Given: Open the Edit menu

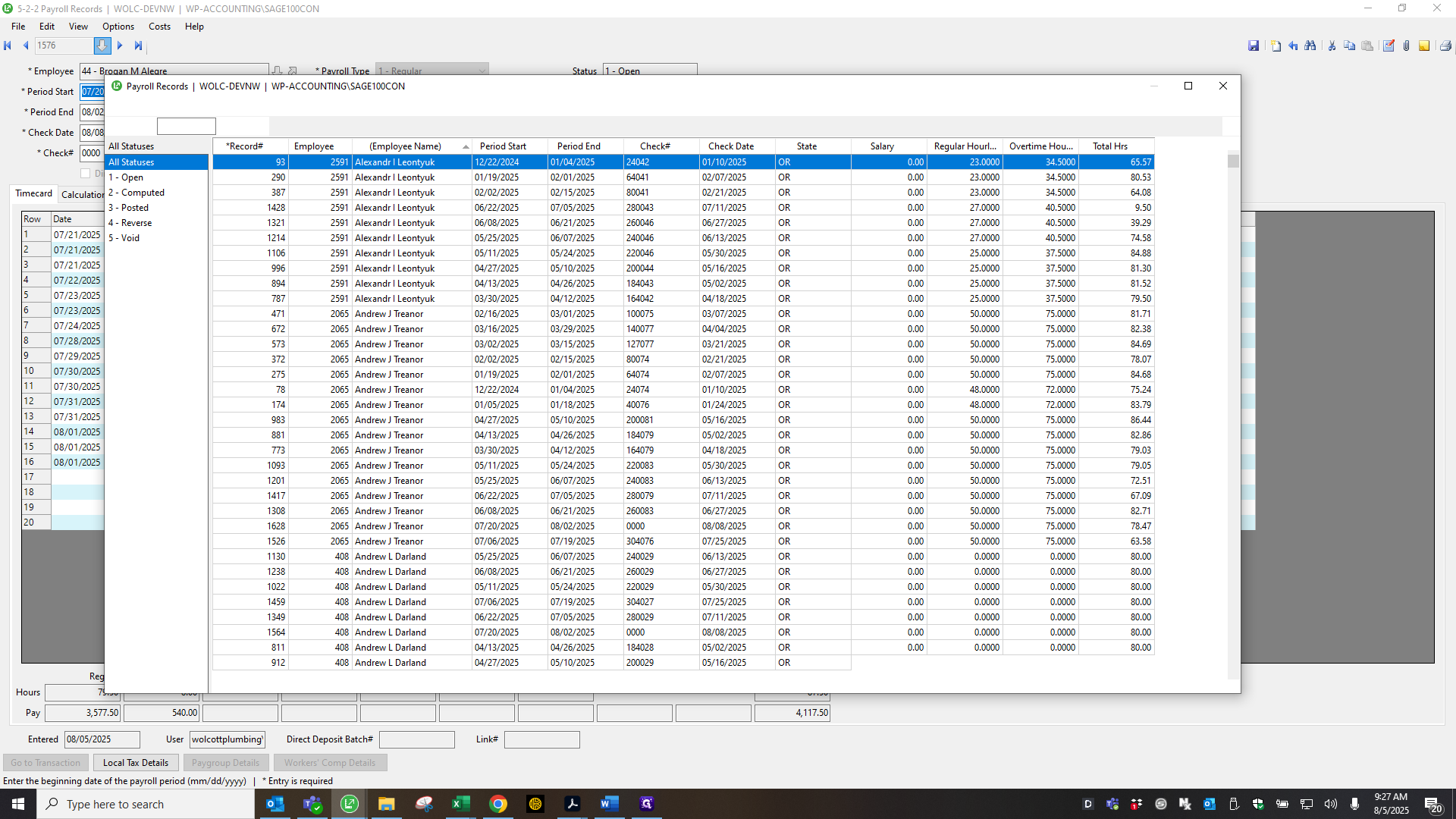Looking at the screenshot, I should pyautogui.click(x=47, y=27).
